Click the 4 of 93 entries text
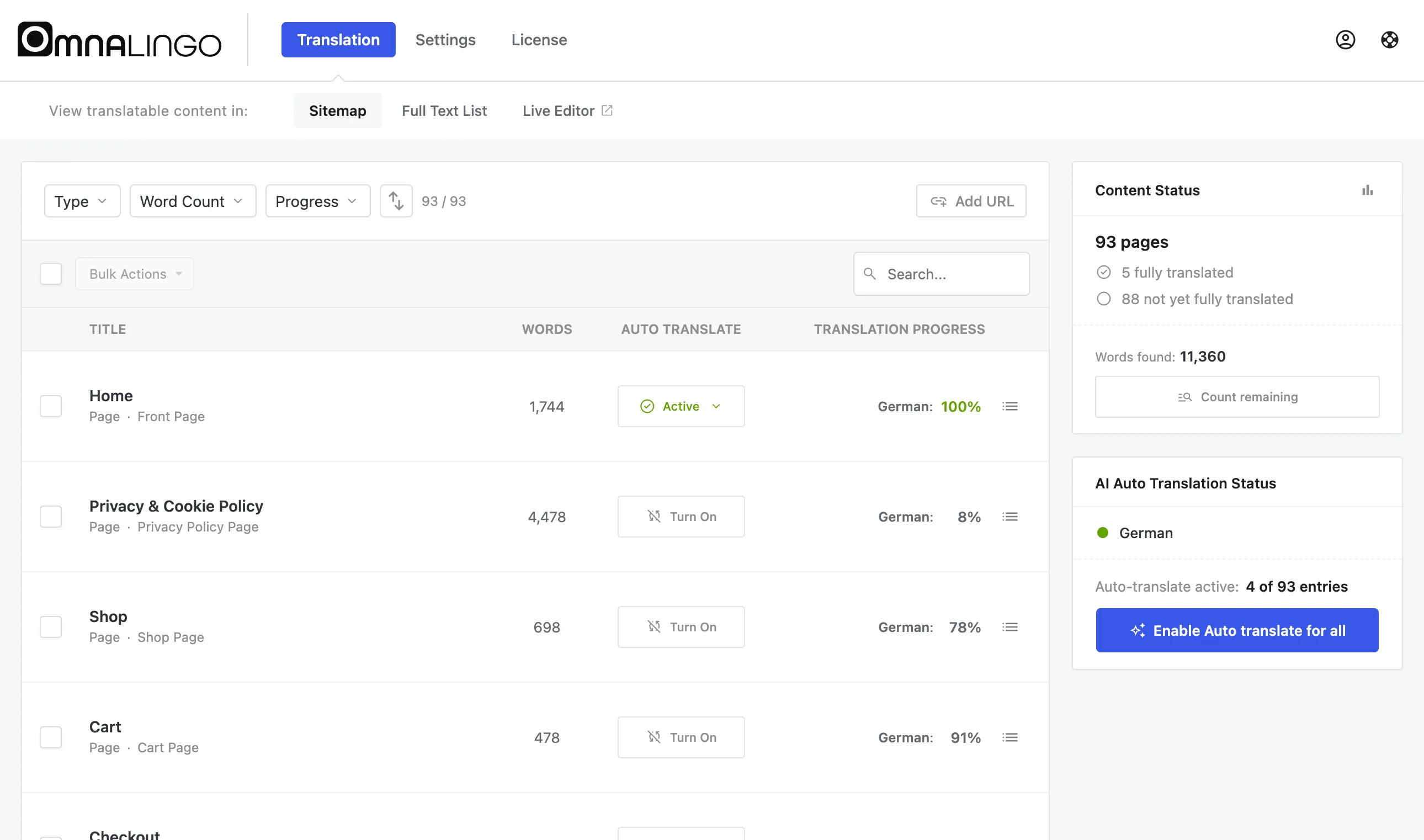Viewport: 1424px width, 840px height. pyautogui.click(x=1297, y=587)
